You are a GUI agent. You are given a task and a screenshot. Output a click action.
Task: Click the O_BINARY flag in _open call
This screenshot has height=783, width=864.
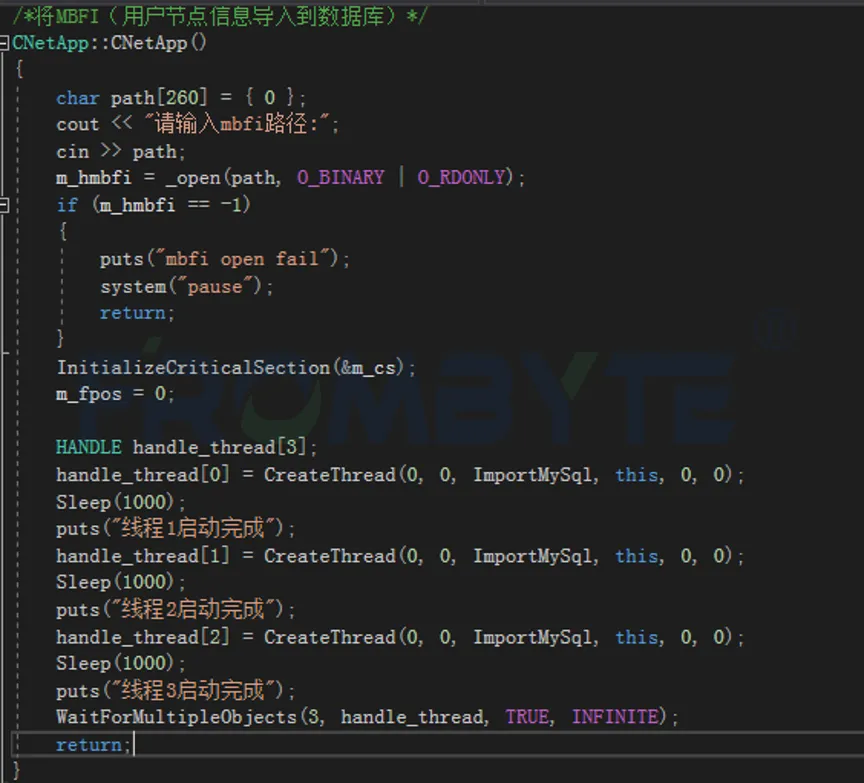click(x=341, y=177)
